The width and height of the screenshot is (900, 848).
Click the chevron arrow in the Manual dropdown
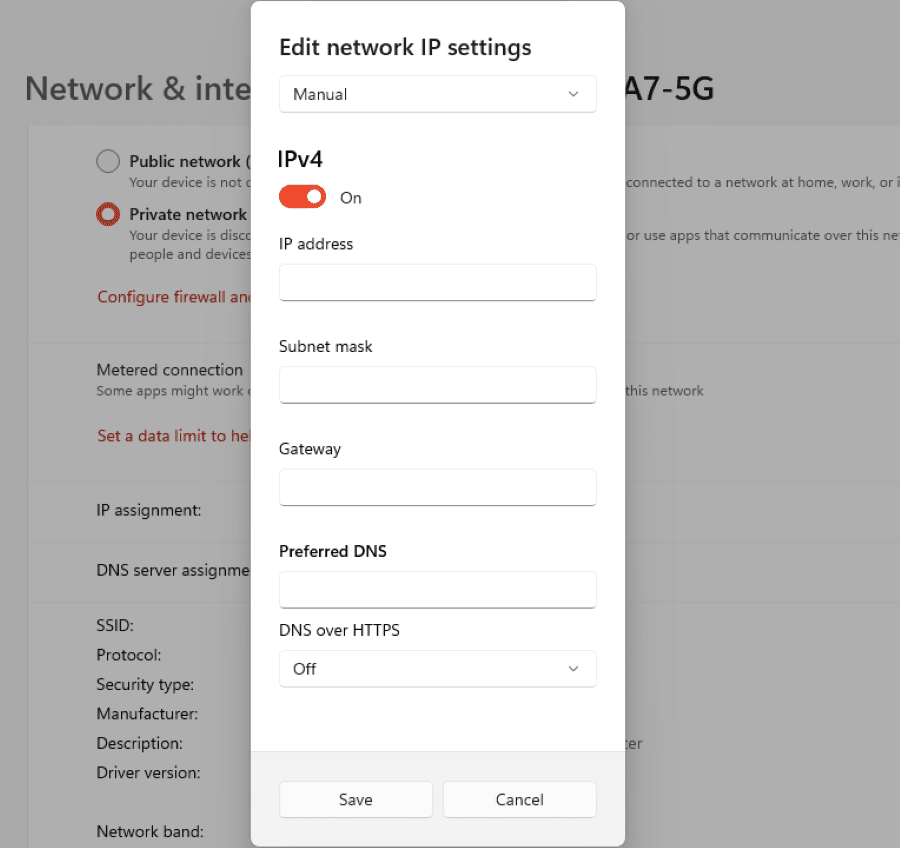tap(573, 94)
